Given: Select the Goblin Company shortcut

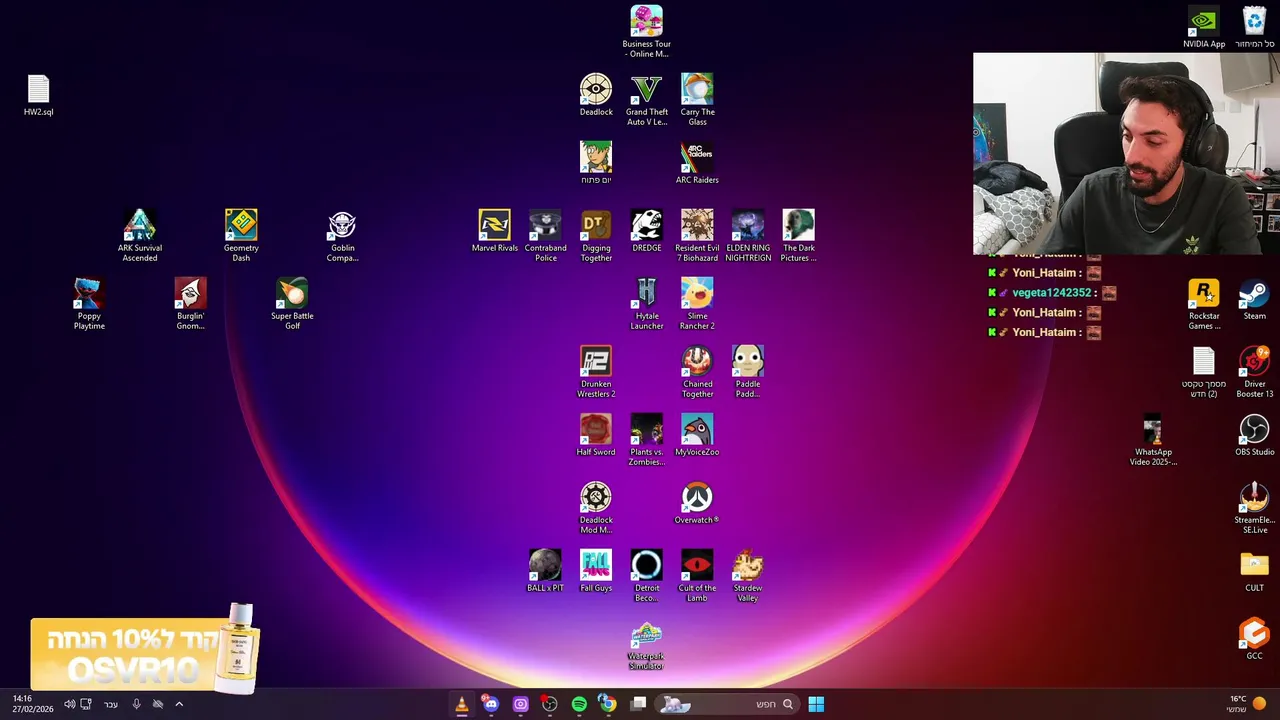Looking at the screenshot, I should click(x=342, y=236).
